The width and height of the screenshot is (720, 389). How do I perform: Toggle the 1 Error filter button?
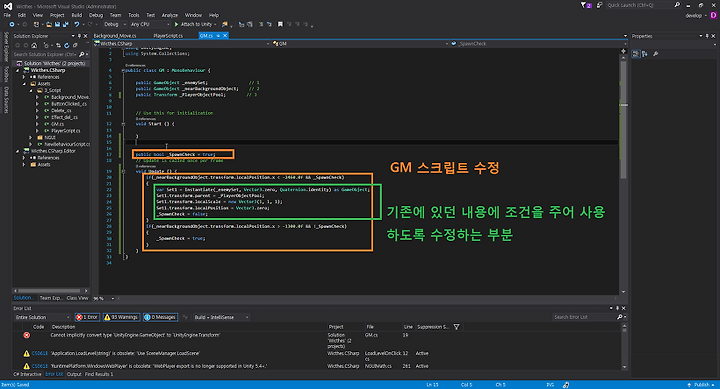click(x=87, y=317)
